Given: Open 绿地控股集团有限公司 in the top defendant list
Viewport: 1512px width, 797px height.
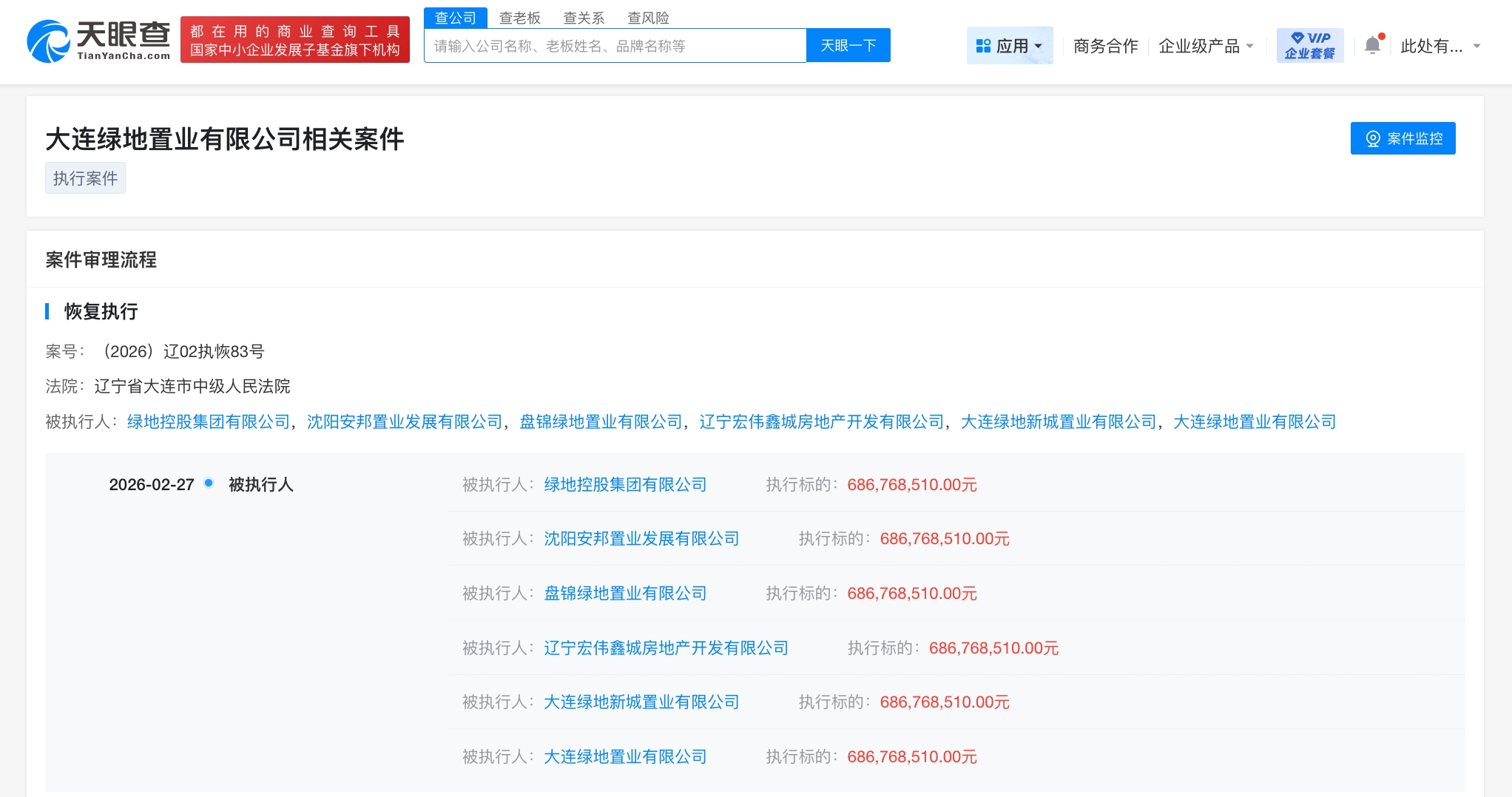Looking at the screenshot, I should (208, 421).
